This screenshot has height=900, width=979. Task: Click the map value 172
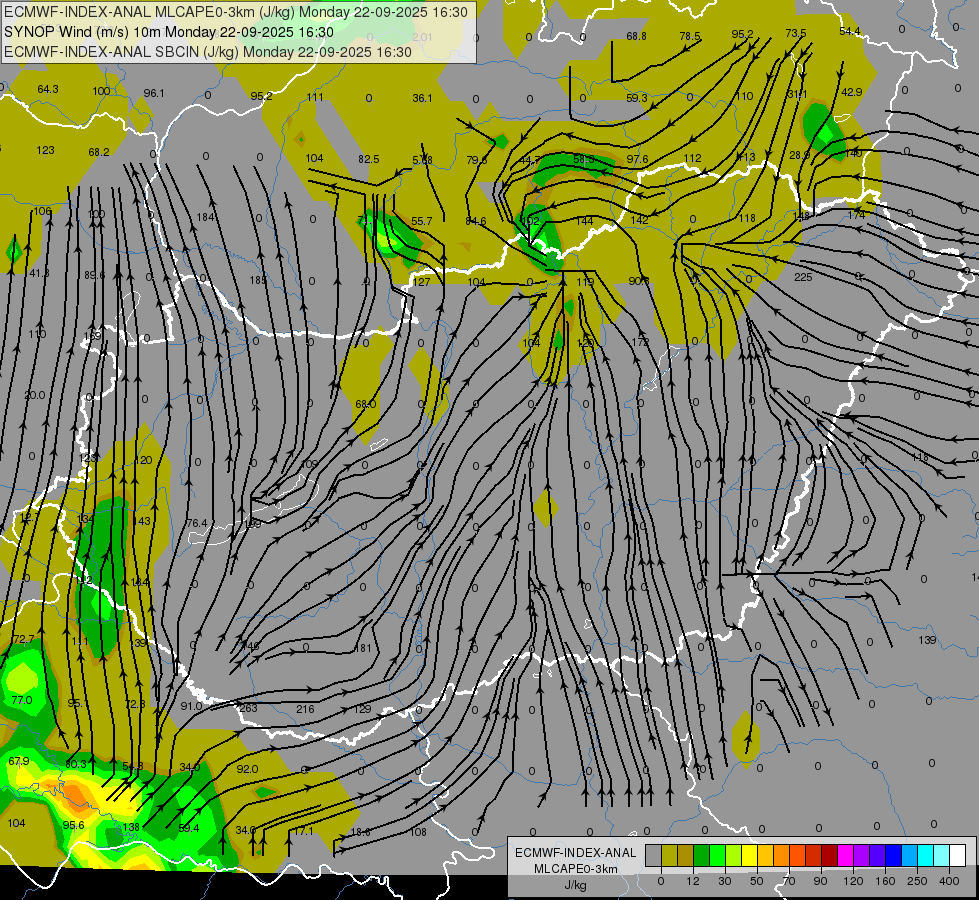[x=640, y=342]
